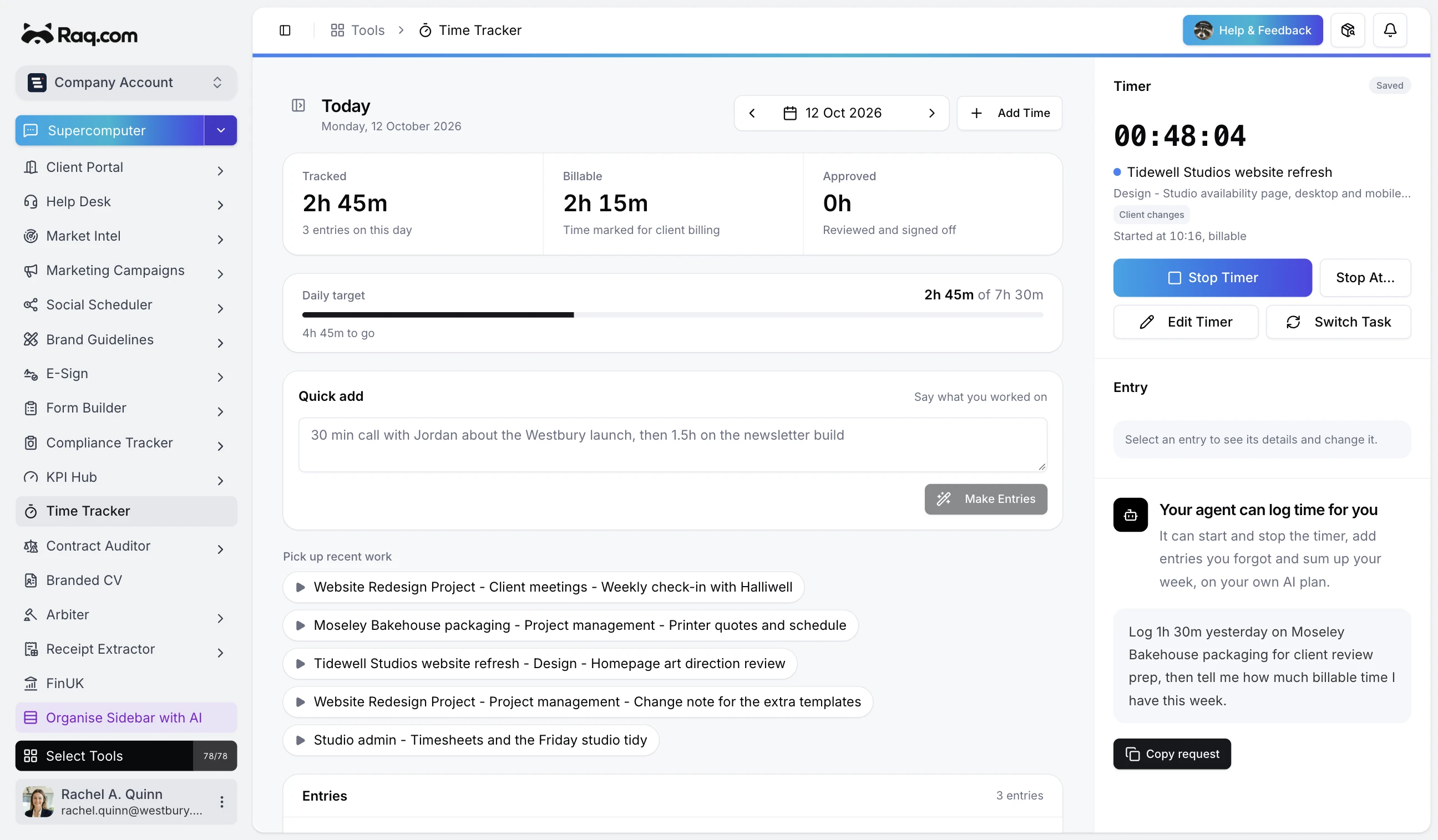Image resolution: width=1438 pixels, height=840 pixels.
Task: Click Edit Timer
Action: 1185,322
